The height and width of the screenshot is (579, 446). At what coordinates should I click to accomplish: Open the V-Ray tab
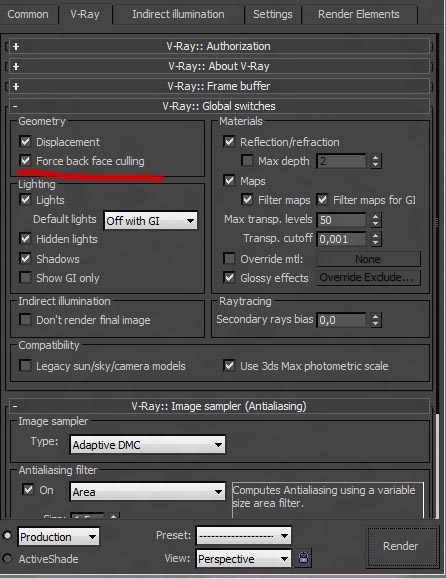85,14
